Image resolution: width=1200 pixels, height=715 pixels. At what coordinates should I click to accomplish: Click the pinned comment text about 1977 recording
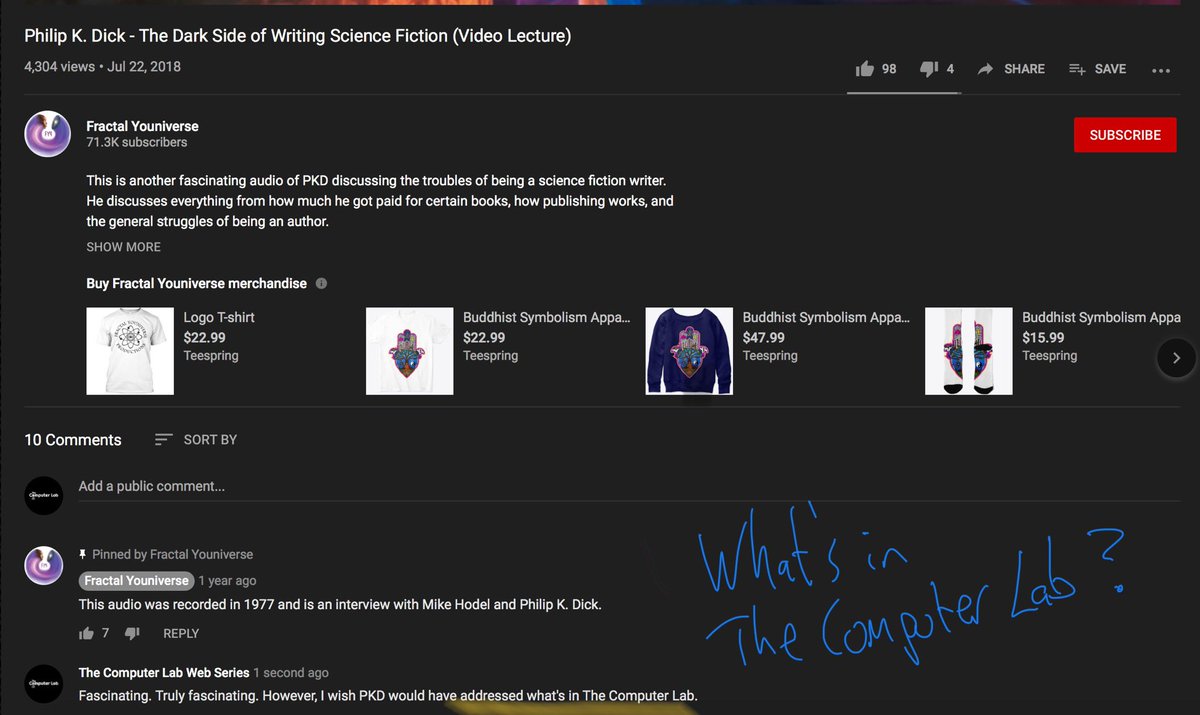pyautogui.click(x=340, y=605)
